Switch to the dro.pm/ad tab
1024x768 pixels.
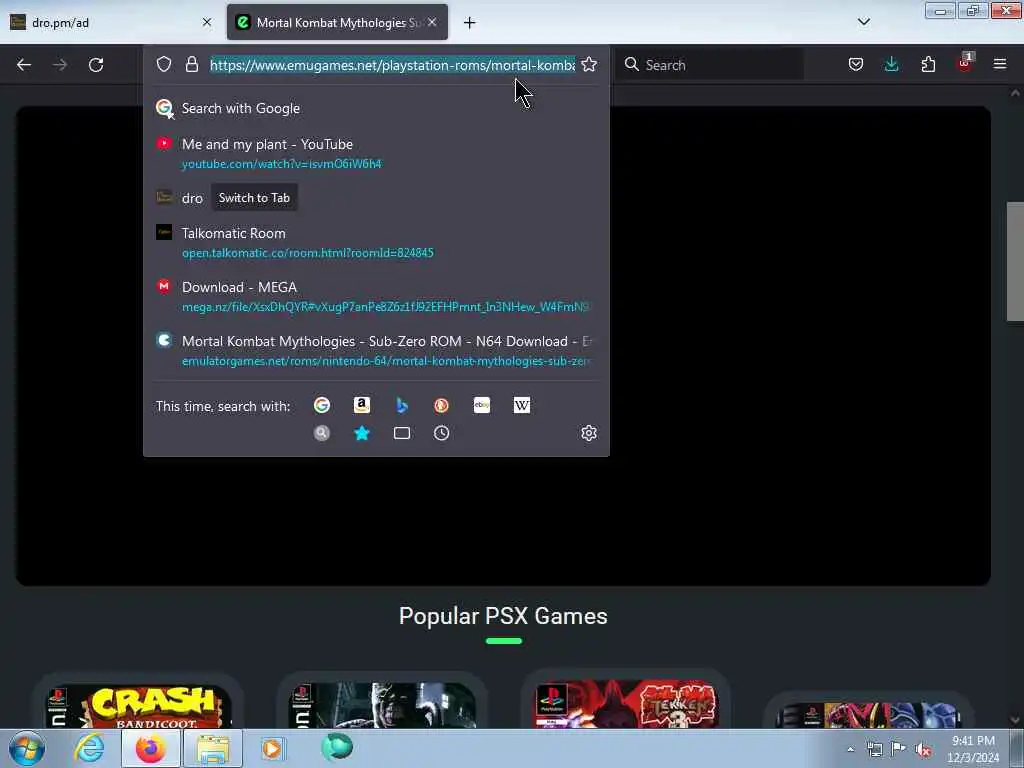pyautogui.click(x=110, y=22)
